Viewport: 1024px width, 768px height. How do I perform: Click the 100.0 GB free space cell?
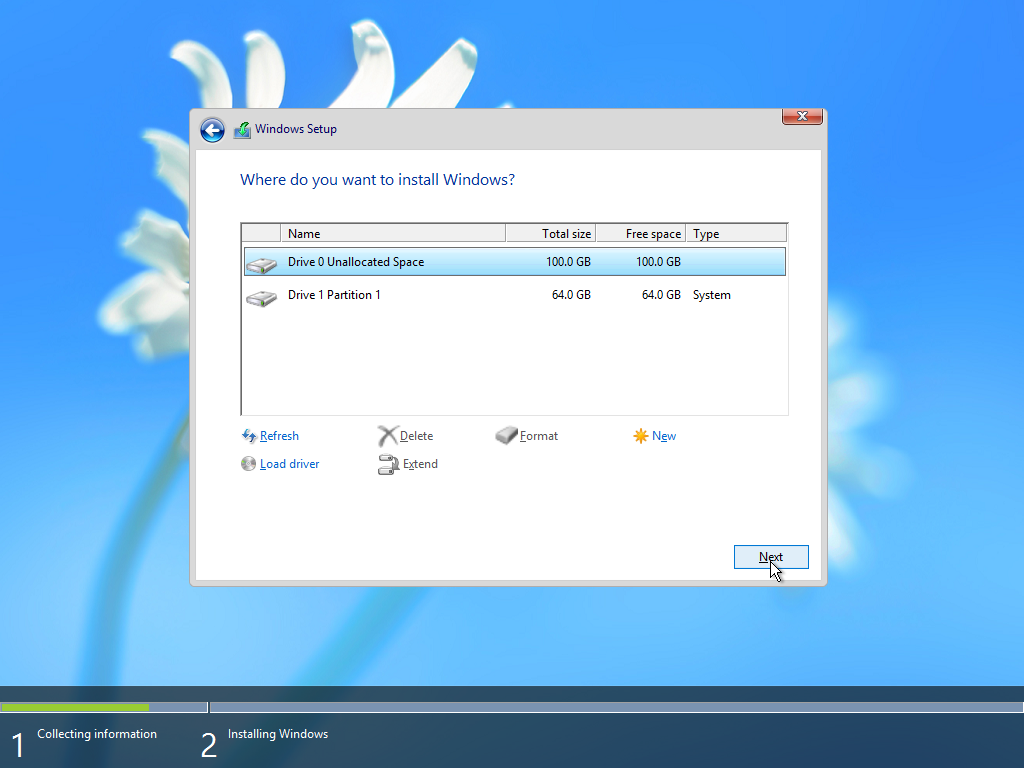coord(658,262)
